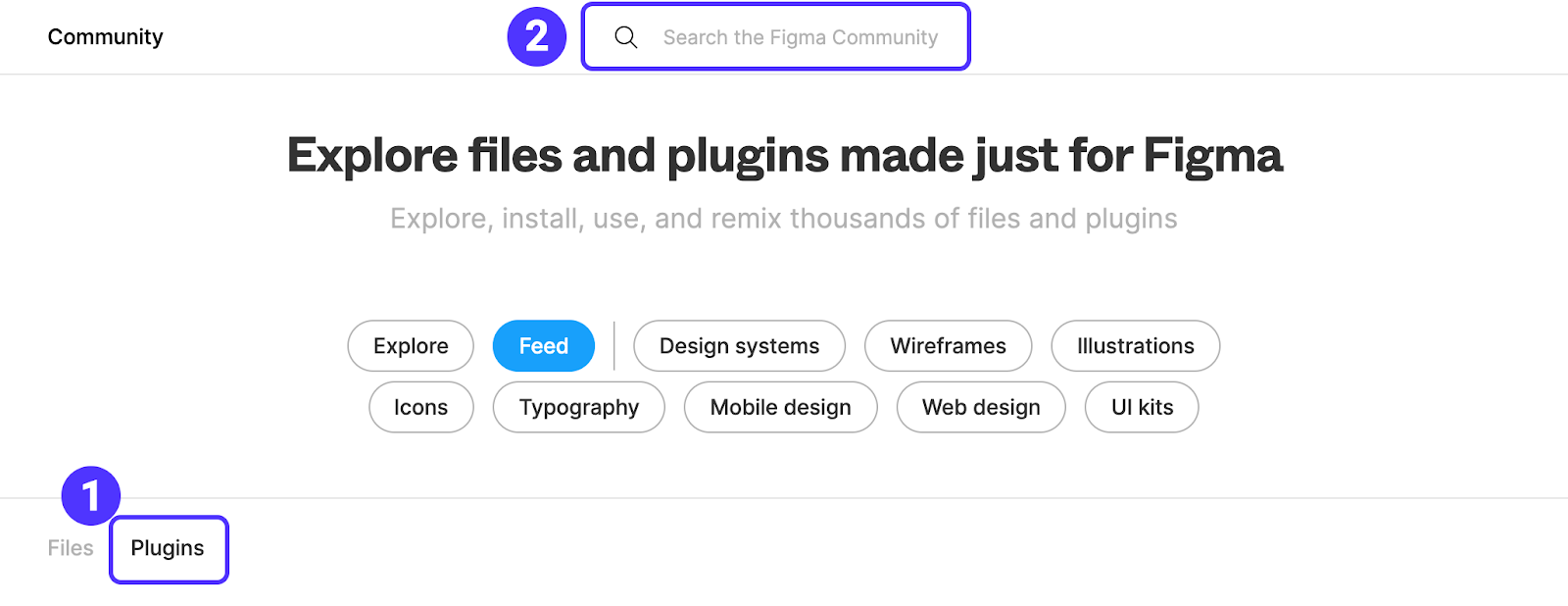1568x606 pixels.
Task: Click the magnifier icon in search bar
Action: [626, 37]
